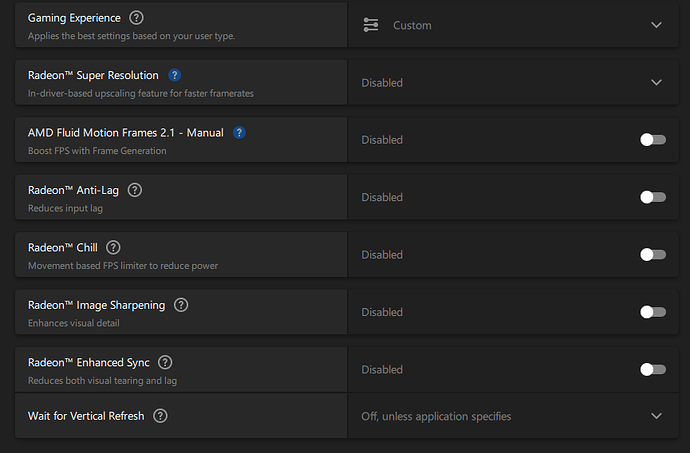This screenshot has height=453, width=690.
Task: Click the Radeon Chill help icon
Action: click(x=113, y=247)
